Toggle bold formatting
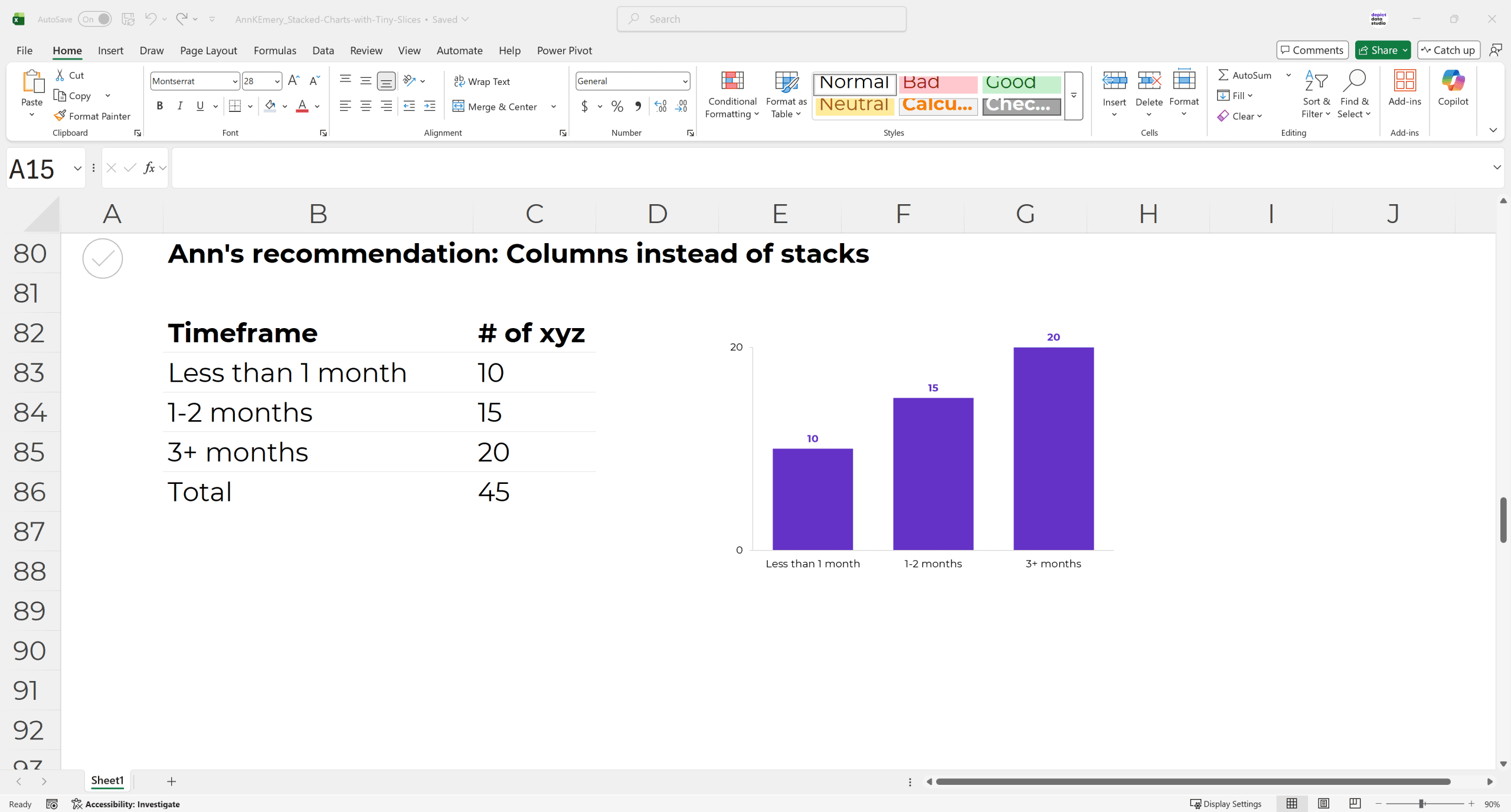1511x812 pixels. pyautogui.click(x=159, y=106)
